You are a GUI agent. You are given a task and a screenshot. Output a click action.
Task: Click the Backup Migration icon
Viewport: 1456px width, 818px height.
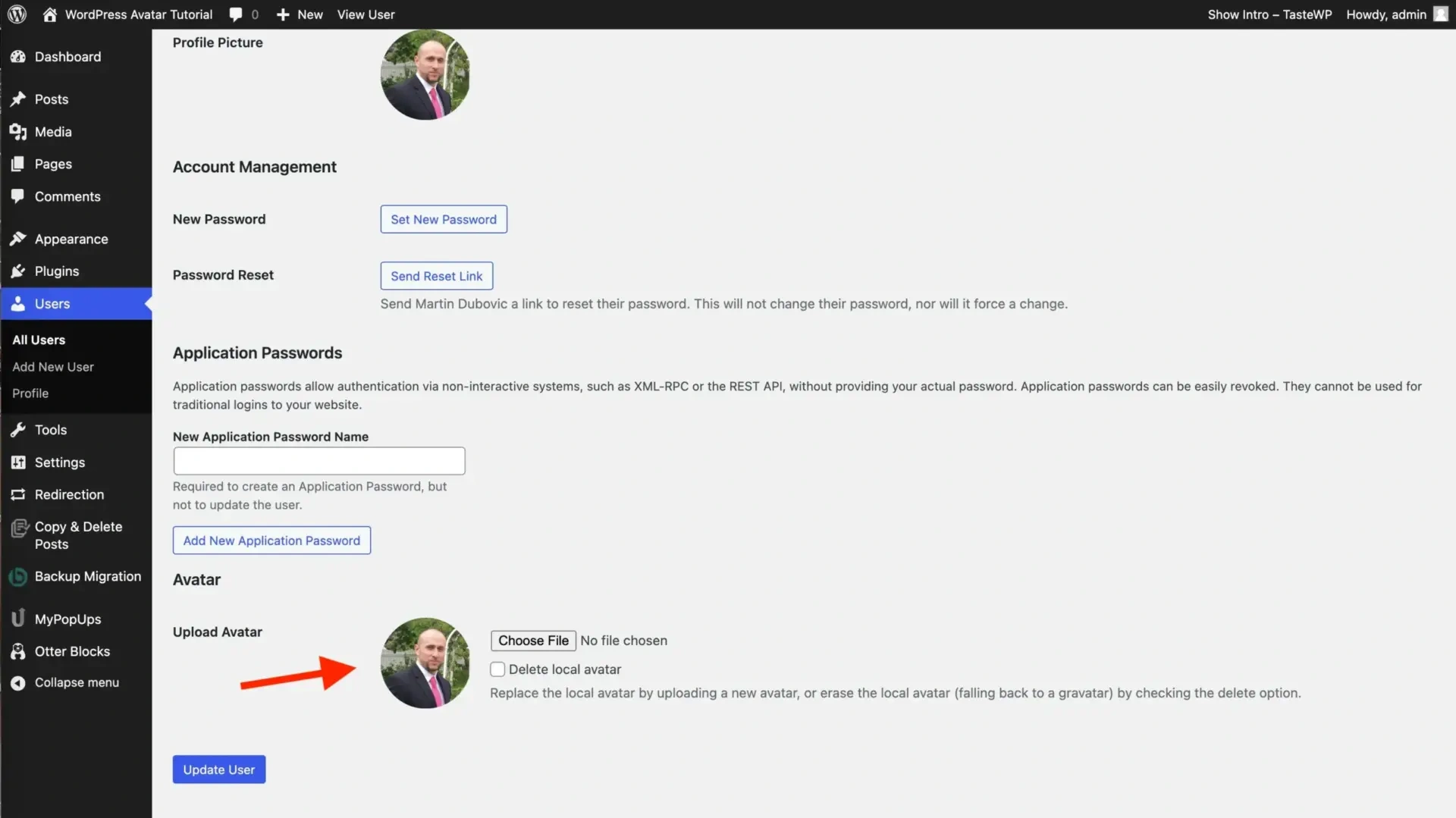pos(18,577)
